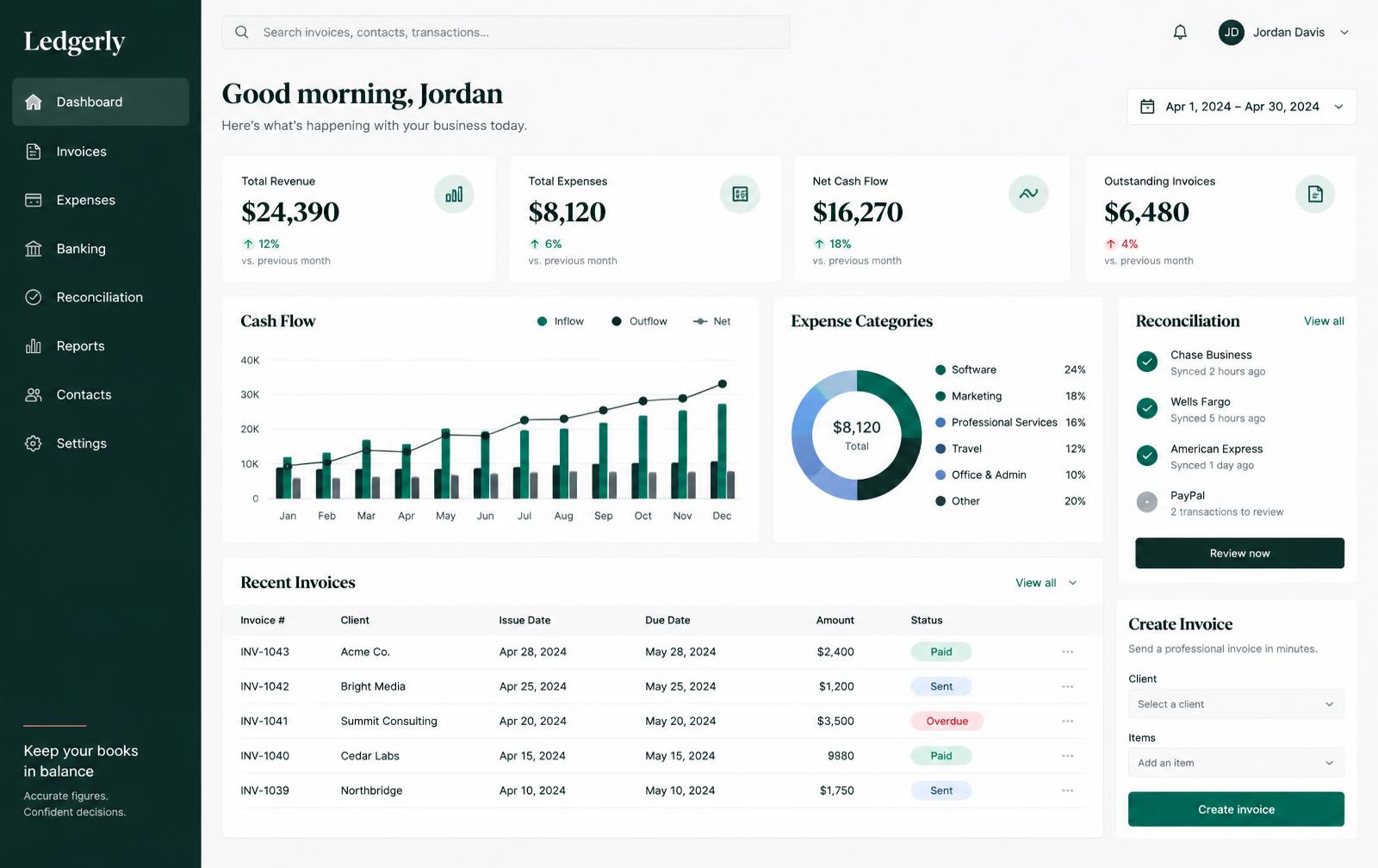Open more options for INV-1042
Screen dimensions: 1378x868
click(1068, 686)
